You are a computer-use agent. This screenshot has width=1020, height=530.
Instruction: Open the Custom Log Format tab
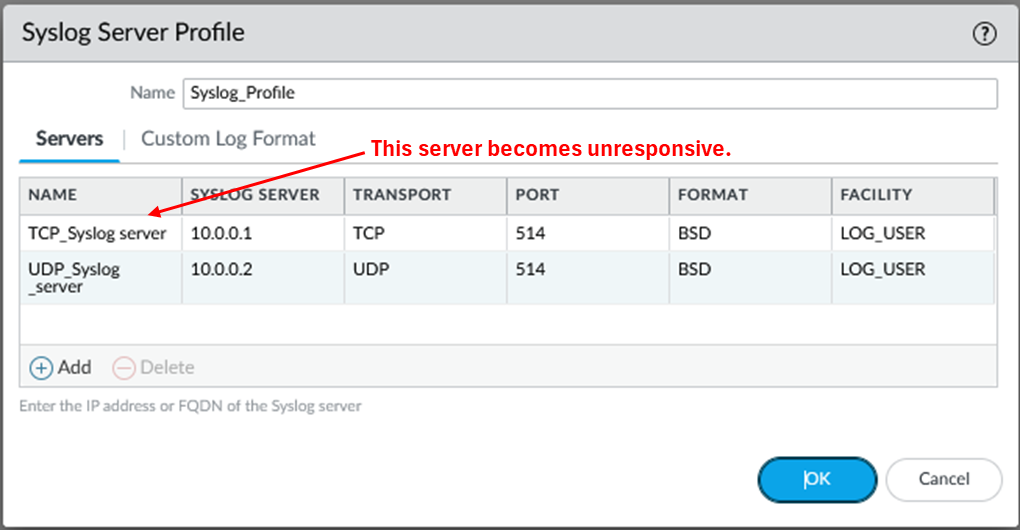pos(228,139)
